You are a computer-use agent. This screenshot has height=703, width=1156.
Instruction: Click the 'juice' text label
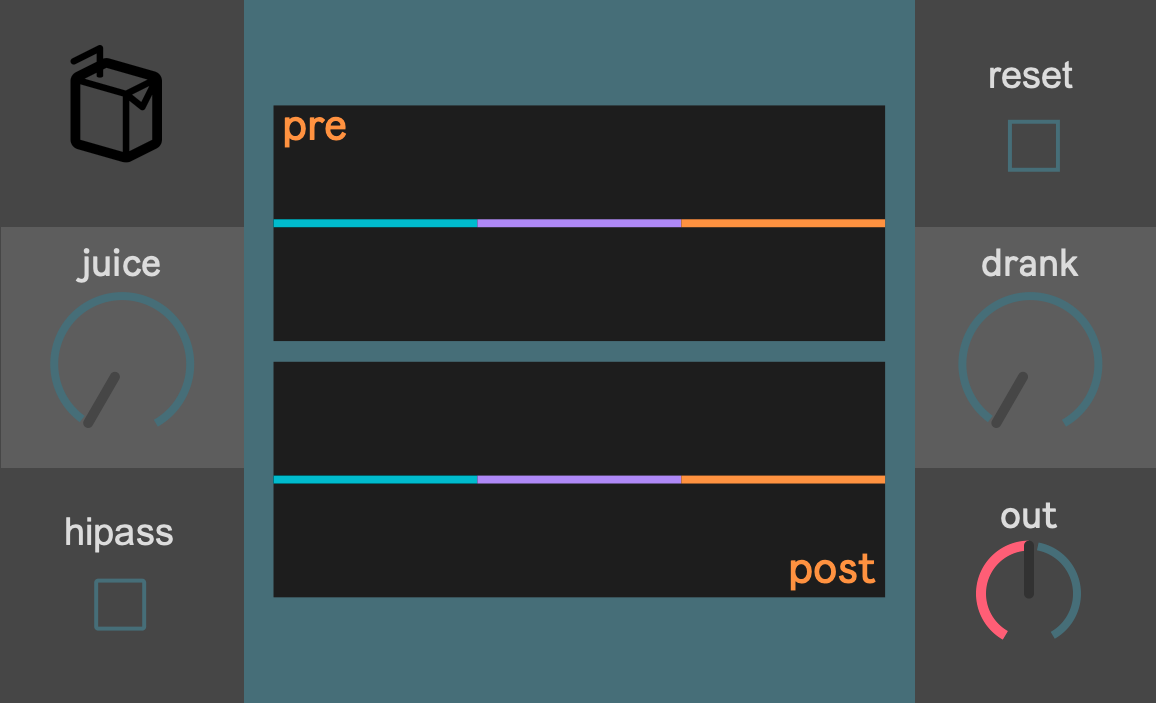coord(120,265)
